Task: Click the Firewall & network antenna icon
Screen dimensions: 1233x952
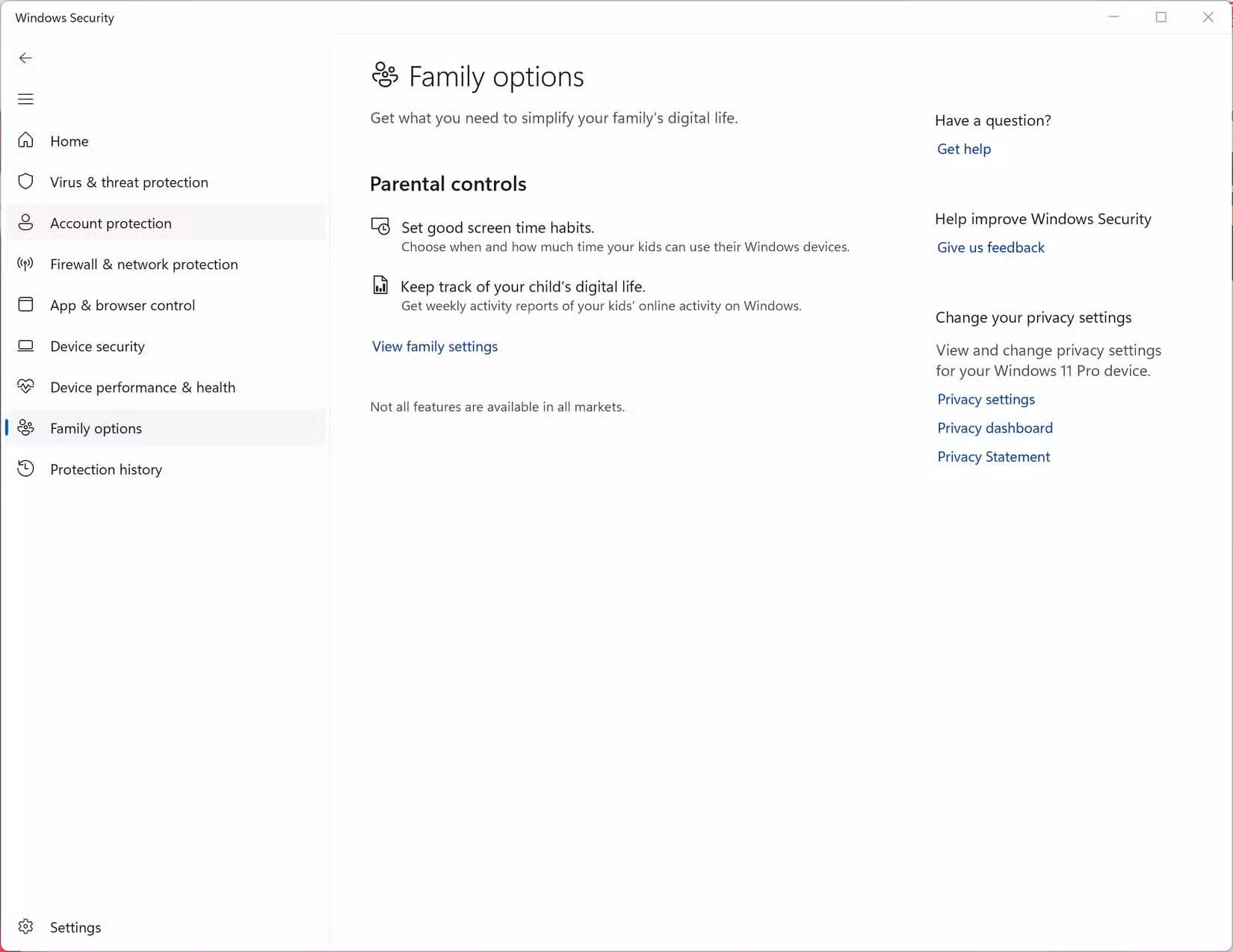Action: [25, 264]
